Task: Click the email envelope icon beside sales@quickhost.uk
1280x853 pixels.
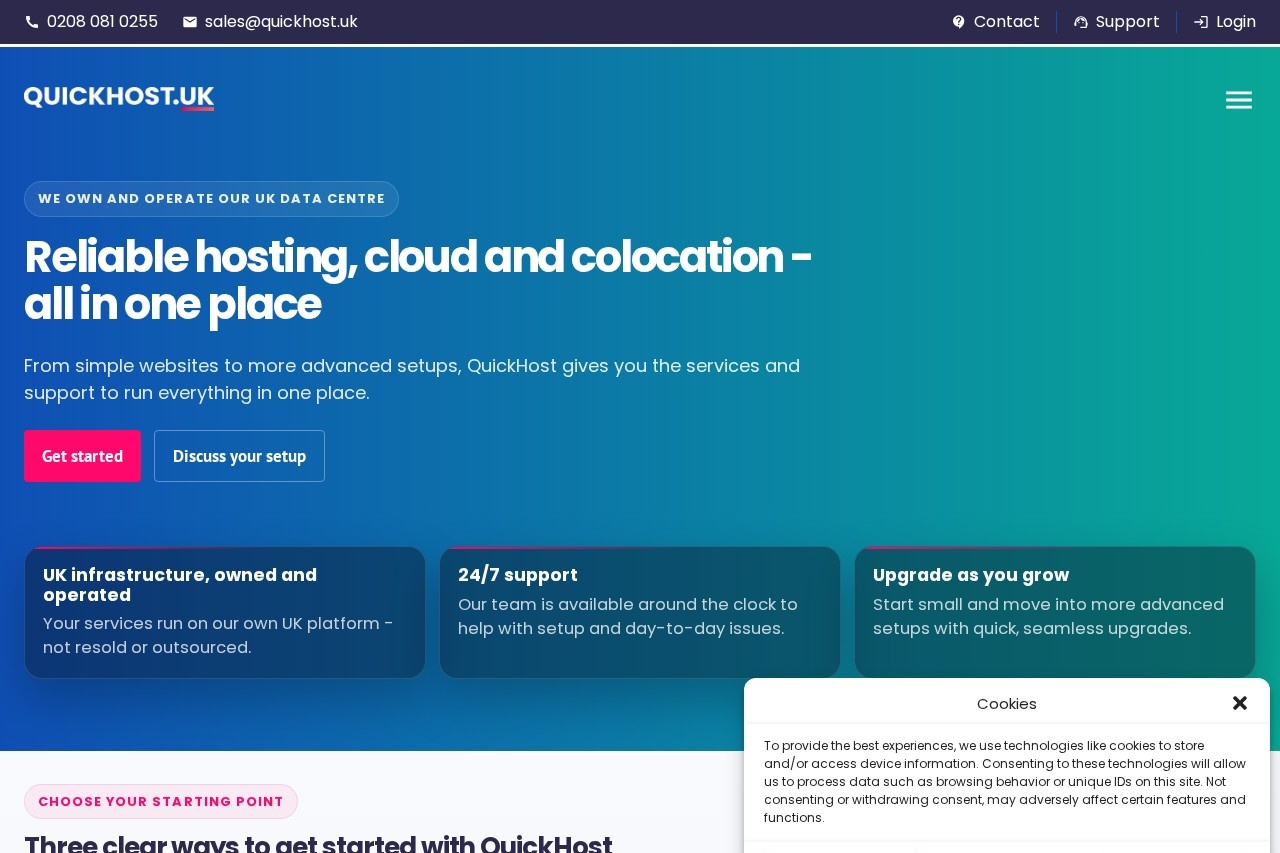Action: (x=190, y=21)
